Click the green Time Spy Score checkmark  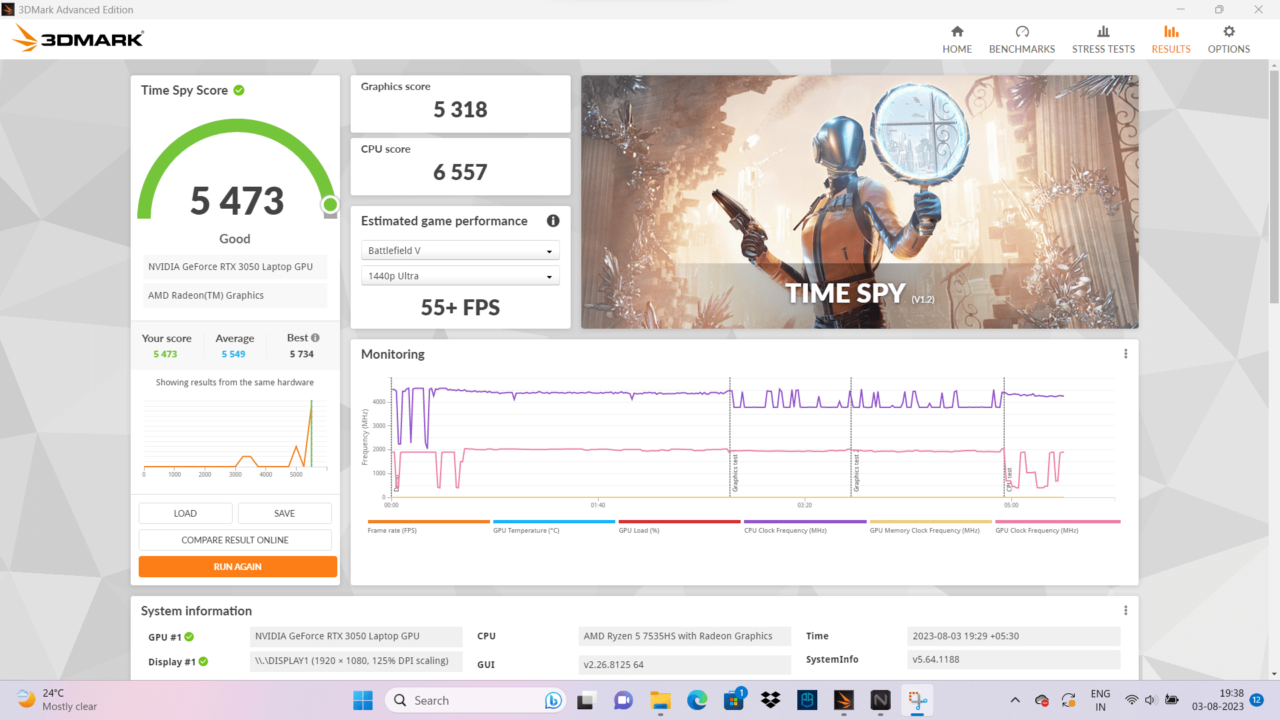[x=239, y=90]
